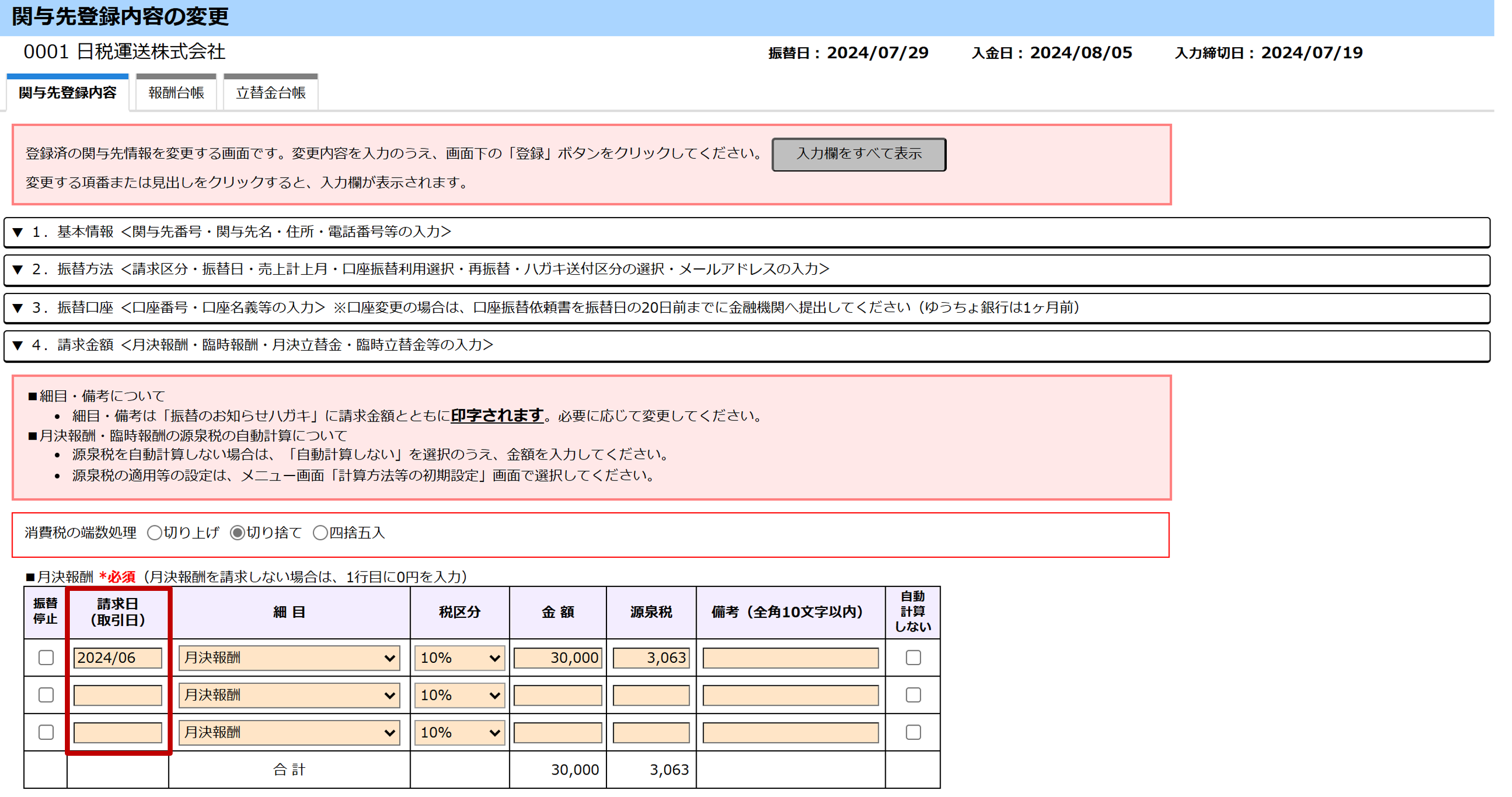
Task: Check 振替停止 checkbox in first row
Action: [46, 657]
